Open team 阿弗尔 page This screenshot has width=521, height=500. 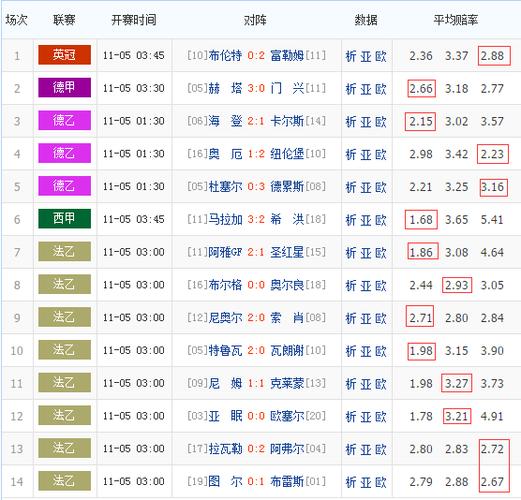pos(287,449)
